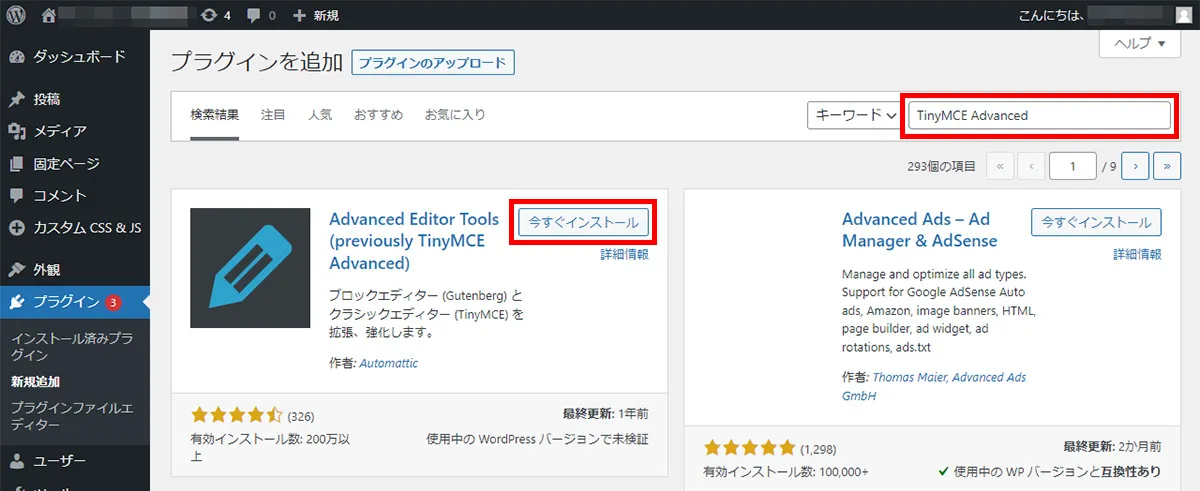Click the user avatar in admin bar

click(1183, 15)
